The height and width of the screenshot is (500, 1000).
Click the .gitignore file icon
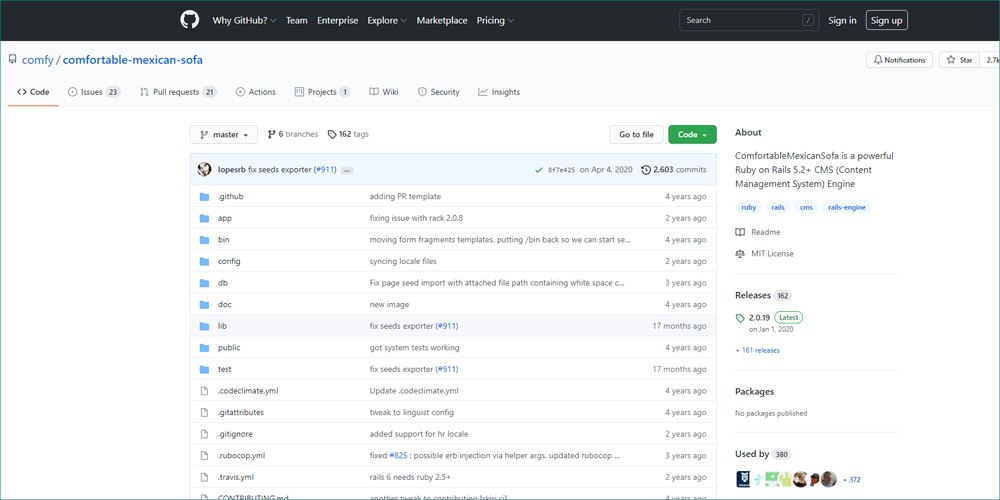click(204, 434)
